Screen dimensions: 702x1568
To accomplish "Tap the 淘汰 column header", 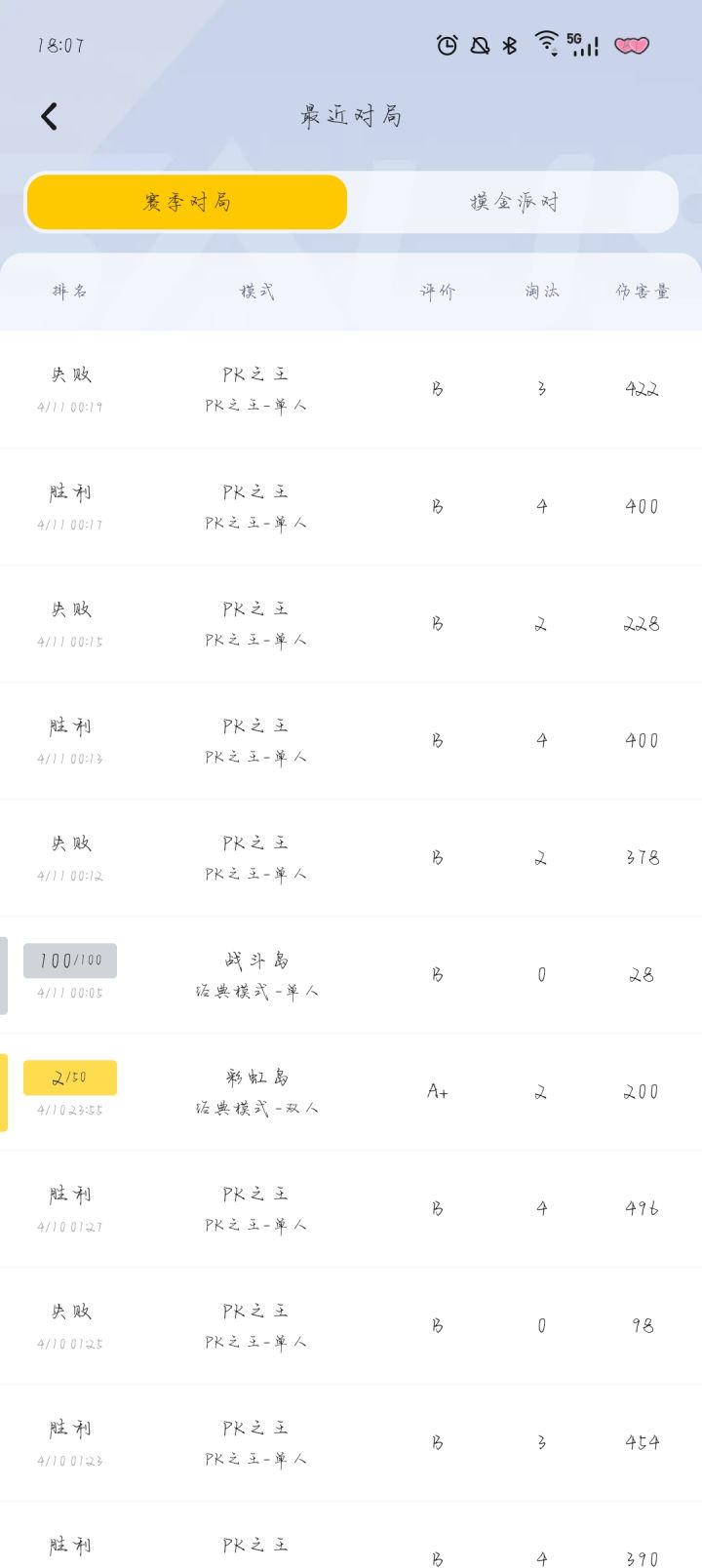I will pyautogui.click(x=542, y=291).
